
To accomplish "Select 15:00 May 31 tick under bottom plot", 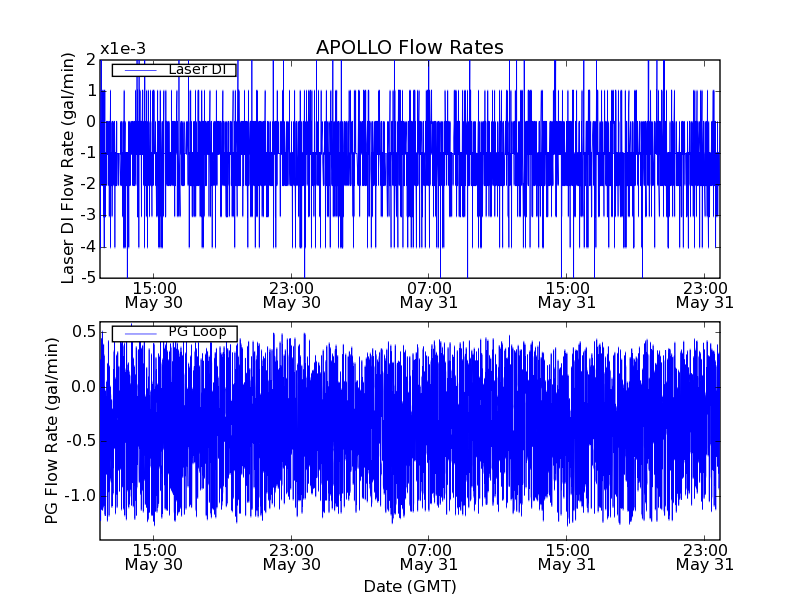I will 566,556.
